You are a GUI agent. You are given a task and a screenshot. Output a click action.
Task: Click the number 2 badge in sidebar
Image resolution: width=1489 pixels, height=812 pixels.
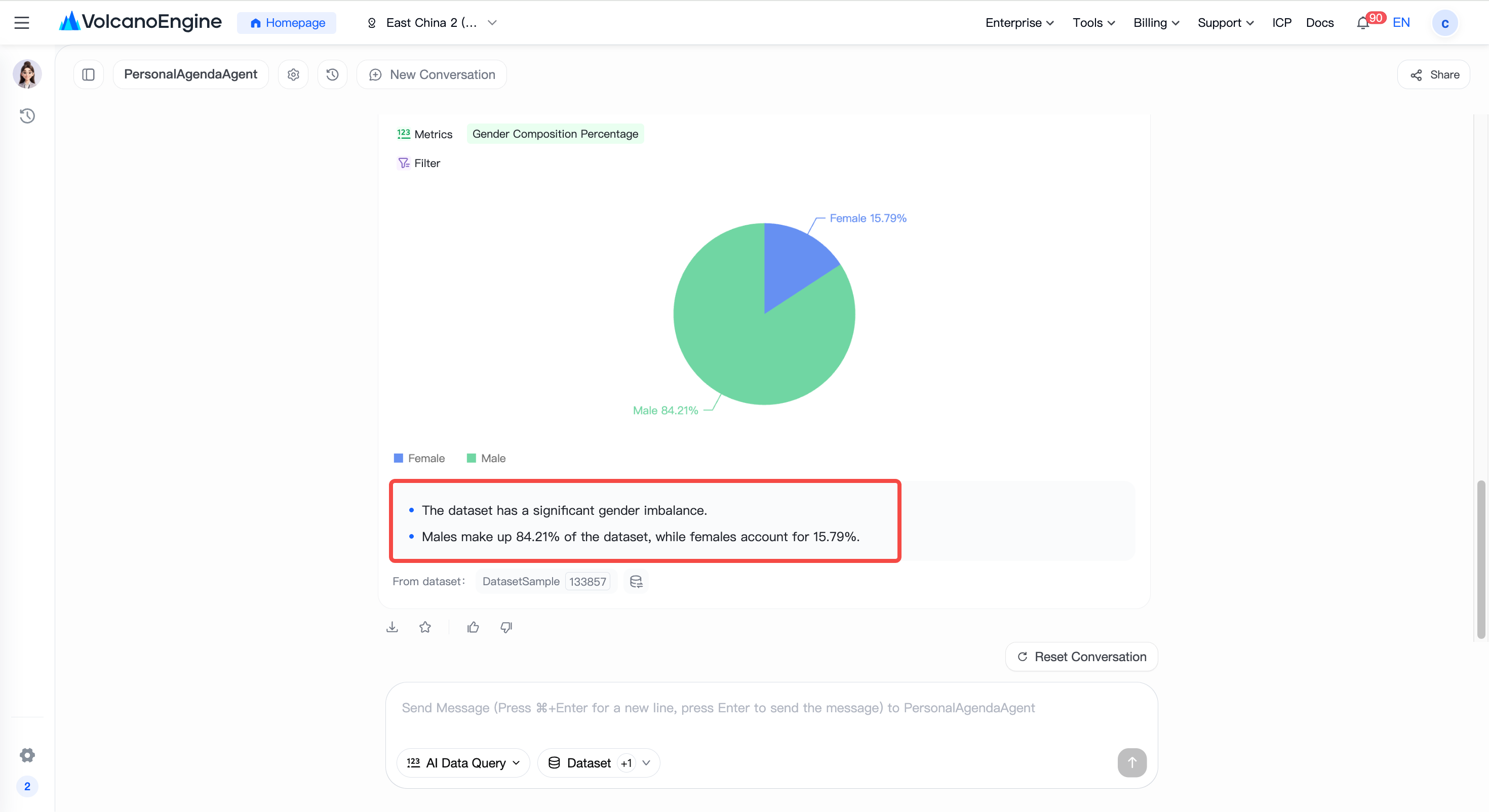(27, 786)
